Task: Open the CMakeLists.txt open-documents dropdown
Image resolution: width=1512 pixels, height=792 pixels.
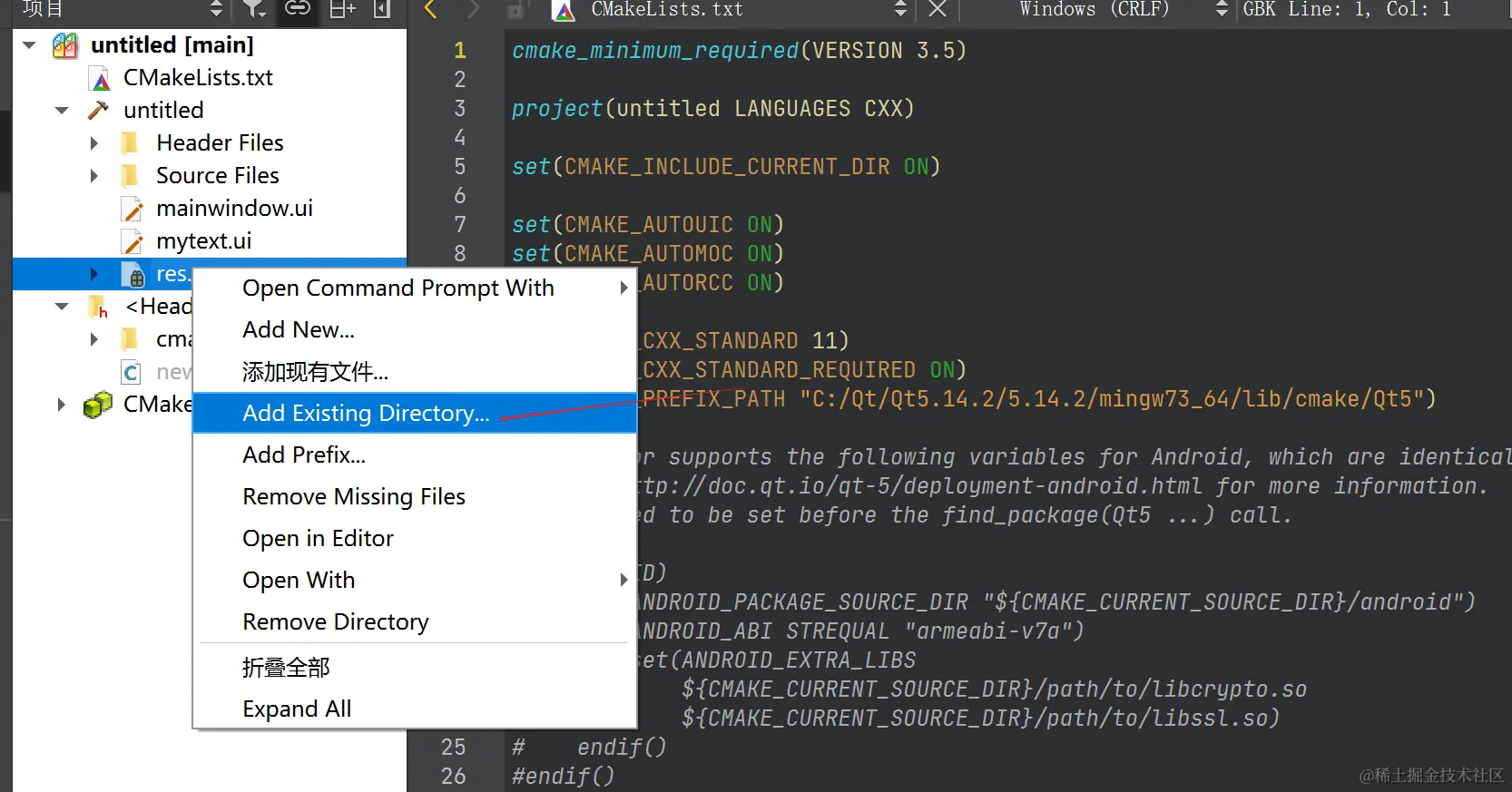Action: (x=900, y=9)
